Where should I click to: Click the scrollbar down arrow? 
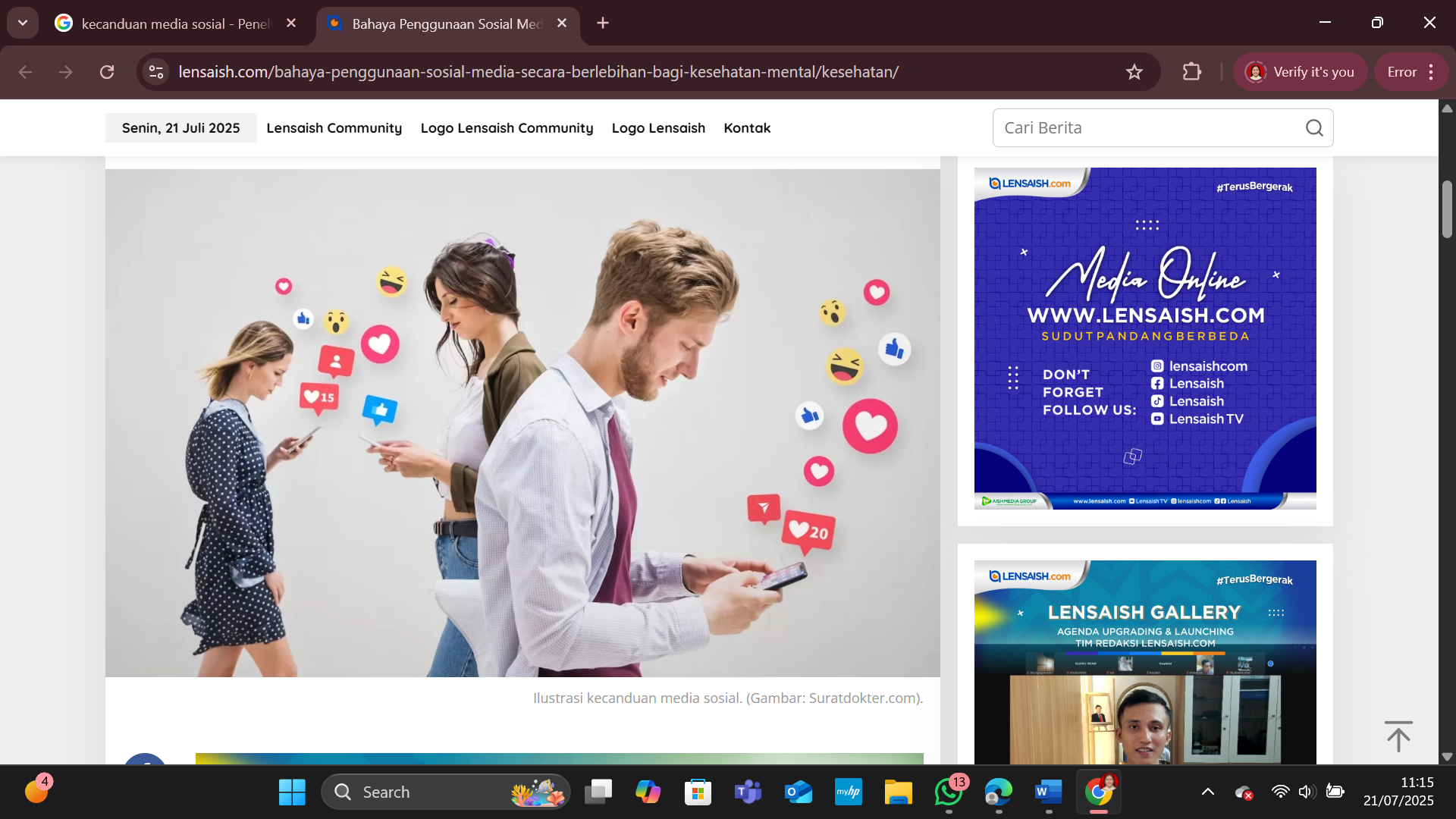(1447, 756)
